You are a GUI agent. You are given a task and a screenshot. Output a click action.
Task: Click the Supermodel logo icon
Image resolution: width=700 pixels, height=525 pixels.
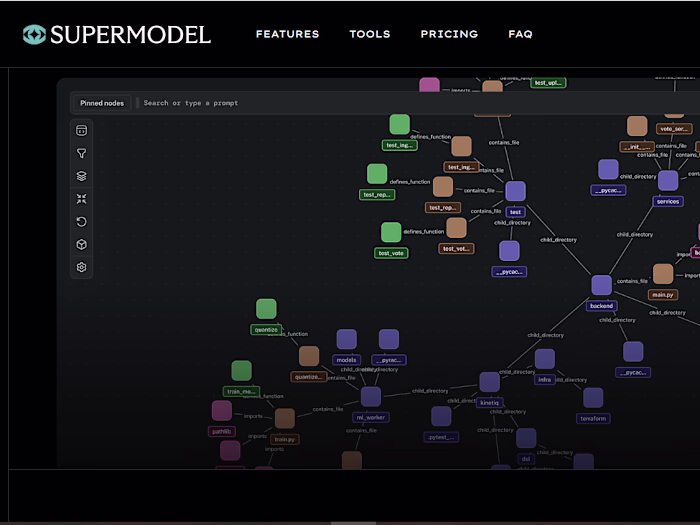(x=34, y=34)
